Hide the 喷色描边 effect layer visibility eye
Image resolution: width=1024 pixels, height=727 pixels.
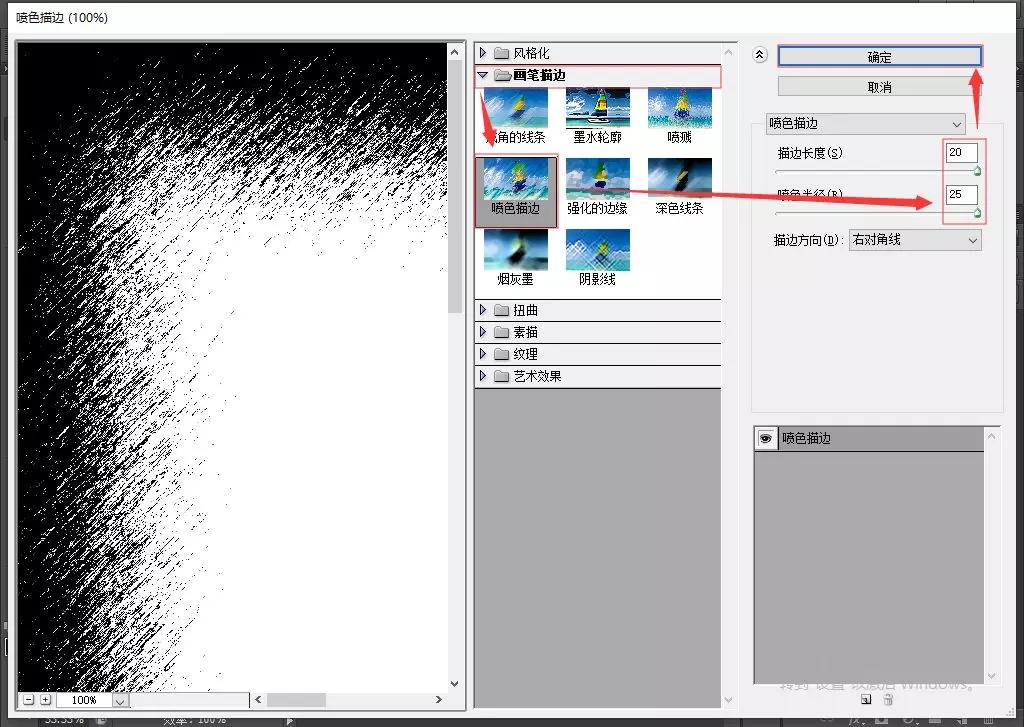764,438
